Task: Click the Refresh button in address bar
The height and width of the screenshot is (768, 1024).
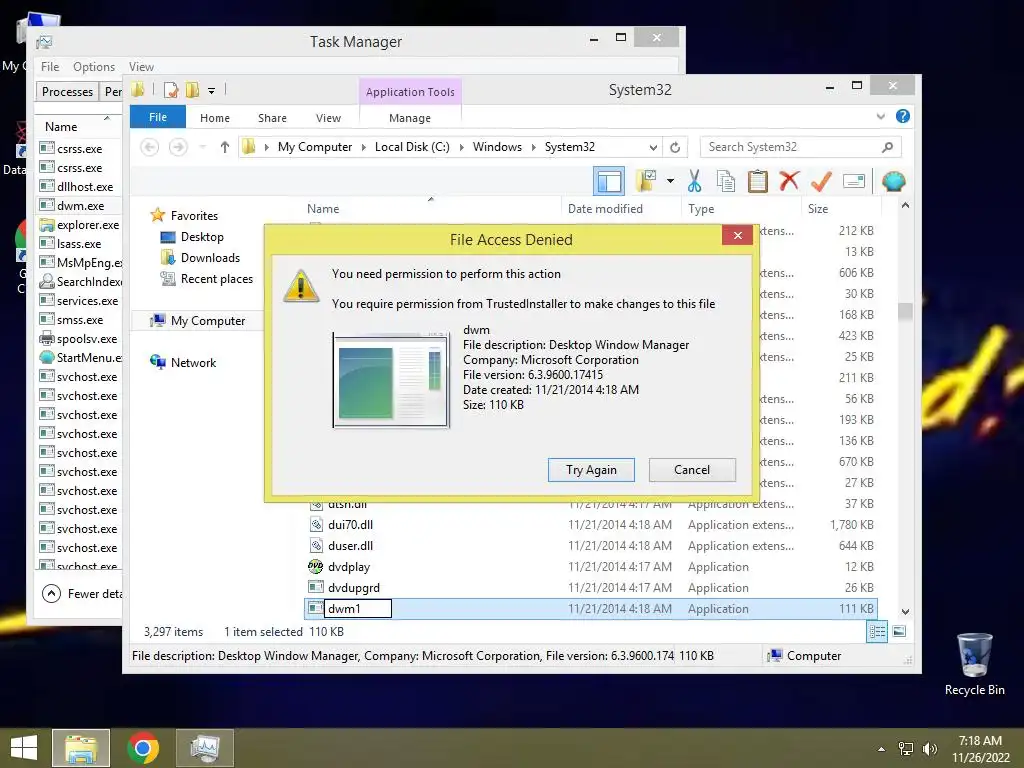Action: coord(675,148)
